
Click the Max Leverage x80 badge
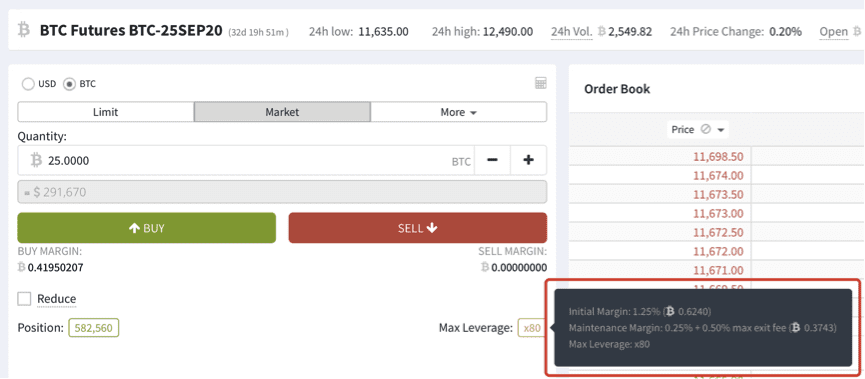point(532,328)
